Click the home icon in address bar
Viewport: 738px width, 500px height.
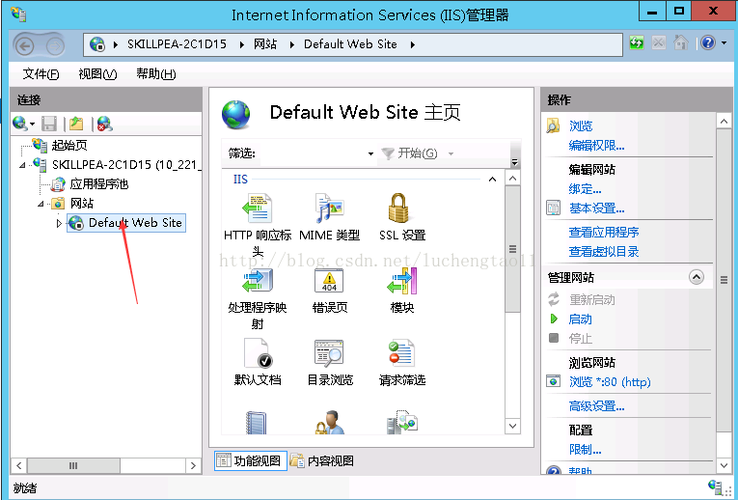[681, 43]
